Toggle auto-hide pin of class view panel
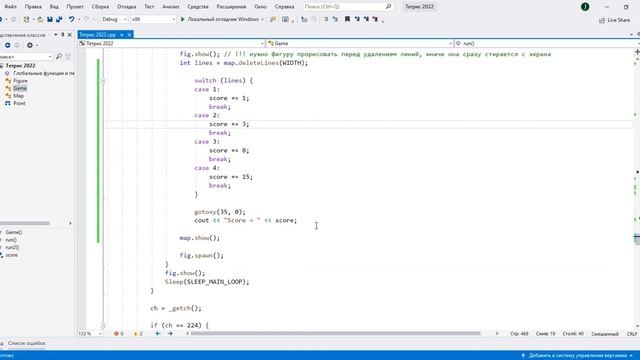This screenshot has height=360, width=640. 62,35
